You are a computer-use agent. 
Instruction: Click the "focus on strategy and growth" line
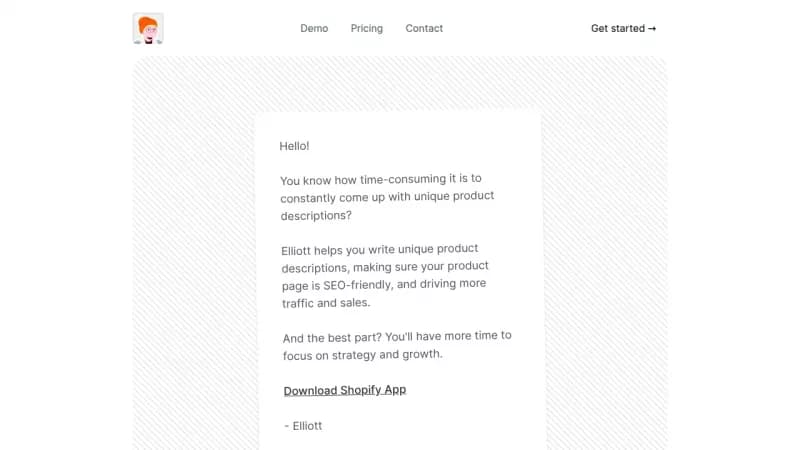point(362,354)
